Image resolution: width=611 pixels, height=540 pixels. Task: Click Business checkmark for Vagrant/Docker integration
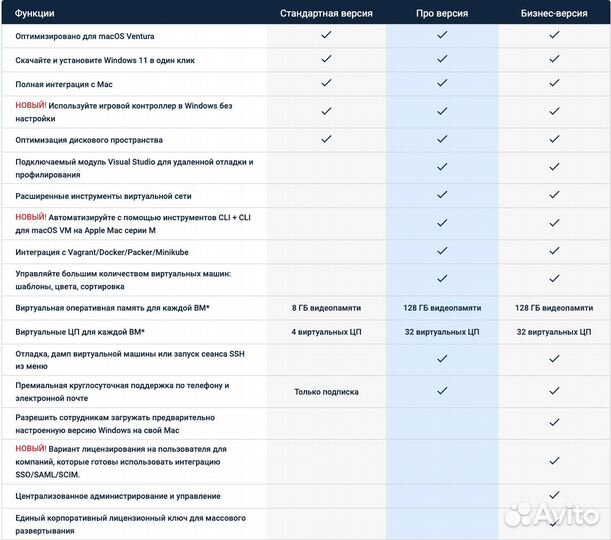[556, 252]
